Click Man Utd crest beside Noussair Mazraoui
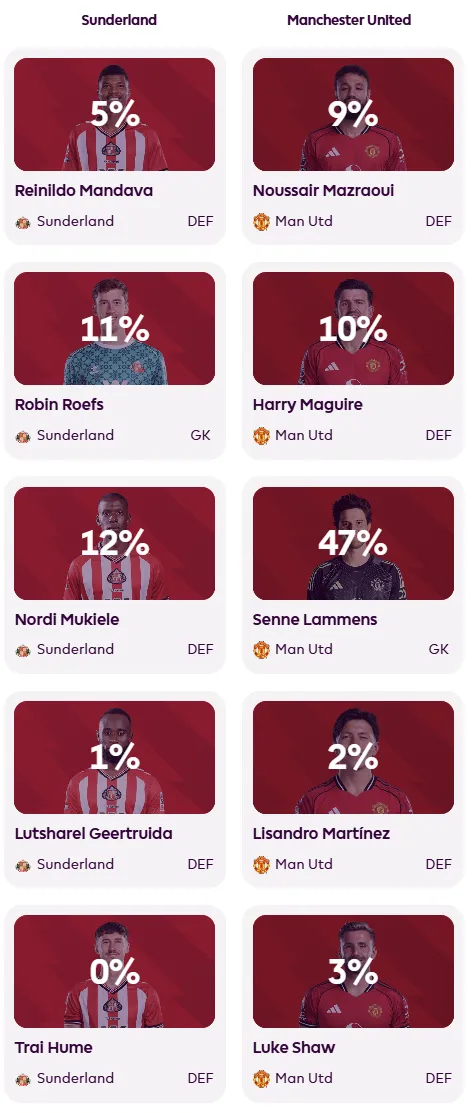The height and width of the screenshot is (1113, 474). [x=261, y=221]
